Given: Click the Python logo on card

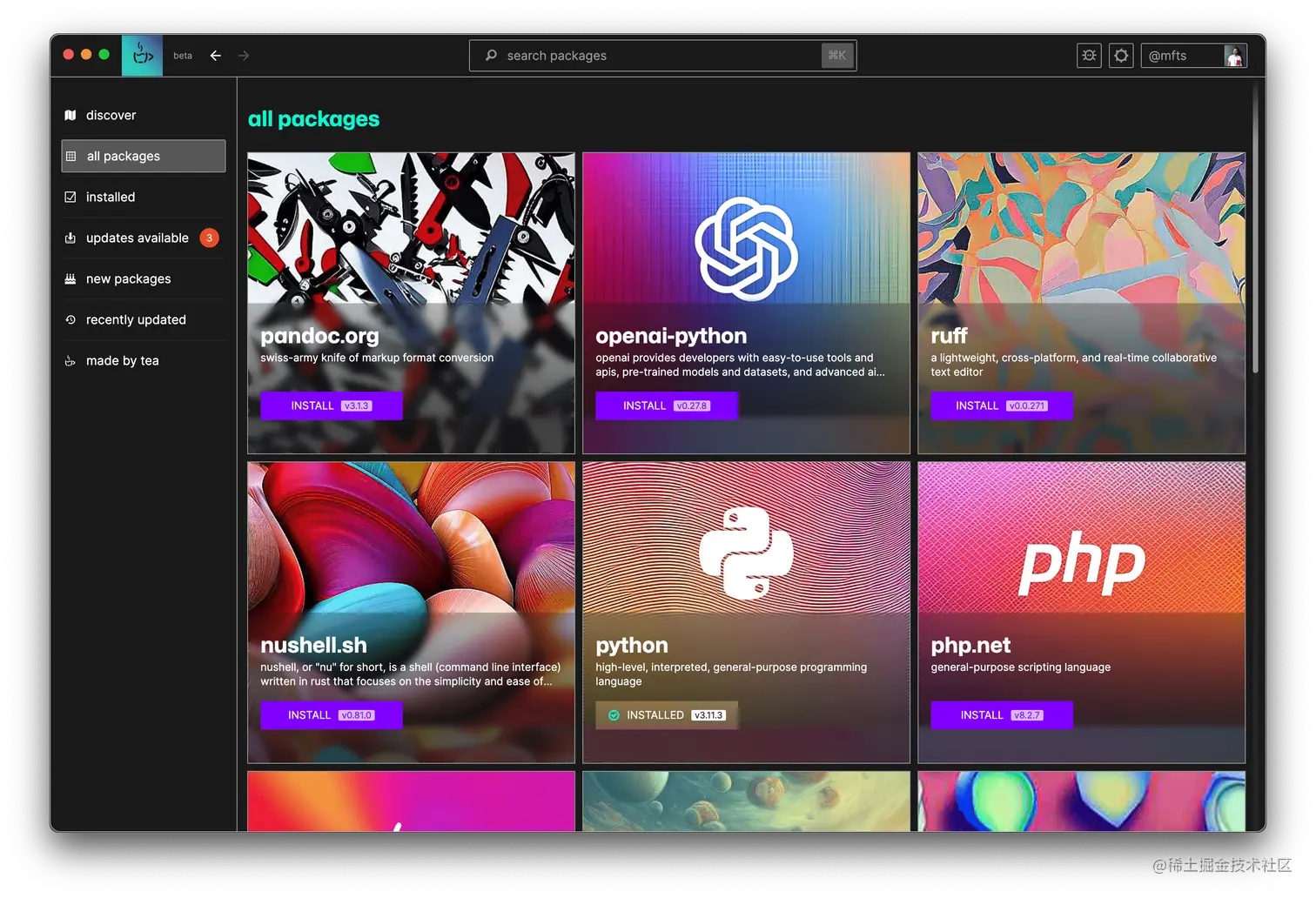Looking at the screenshot, I should pyautogui.click(x=746, y=553).
